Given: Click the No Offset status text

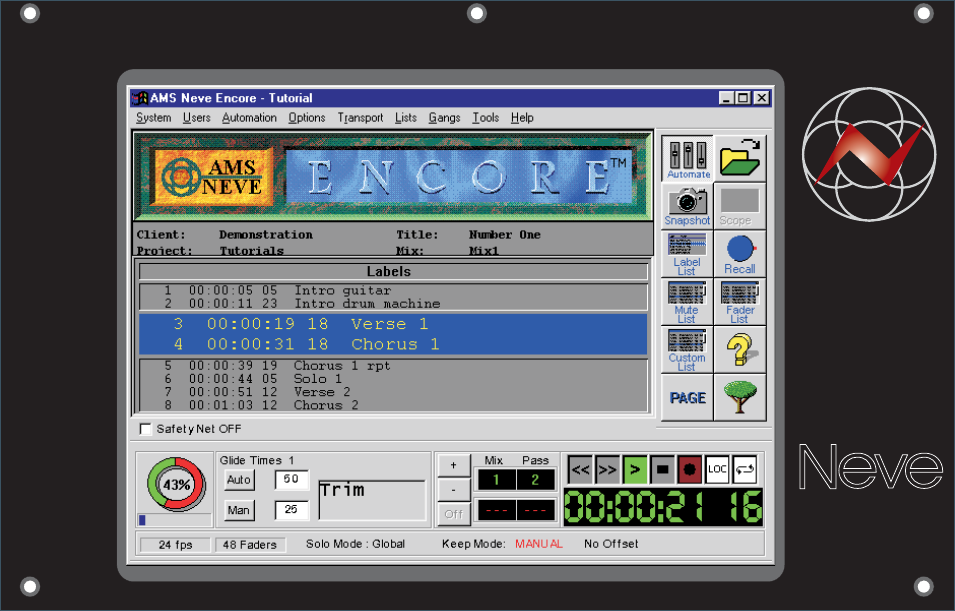Looking at the screenshot, I should tap(611, 544).
